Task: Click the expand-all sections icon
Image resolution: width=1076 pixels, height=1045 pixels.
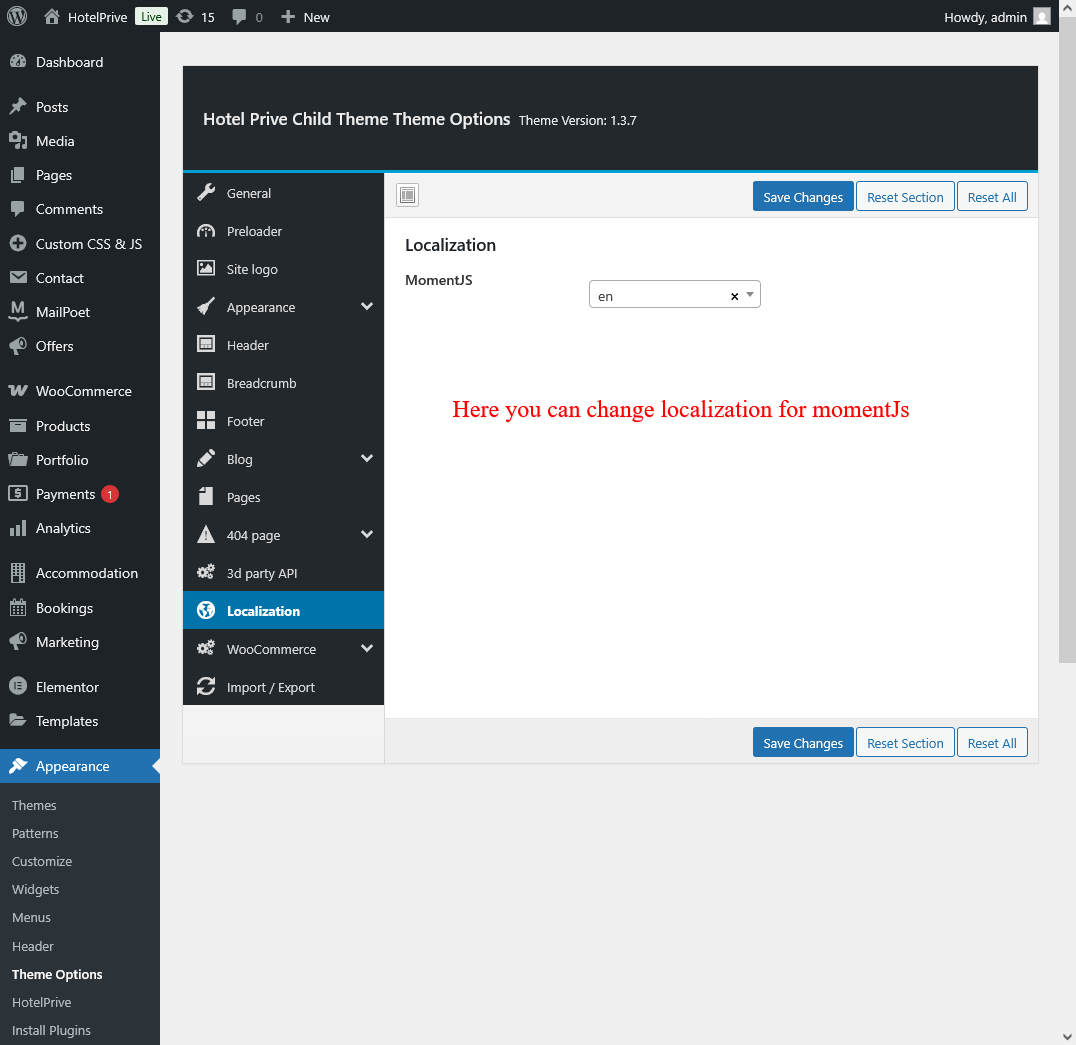Action: (x=407, y=195)
